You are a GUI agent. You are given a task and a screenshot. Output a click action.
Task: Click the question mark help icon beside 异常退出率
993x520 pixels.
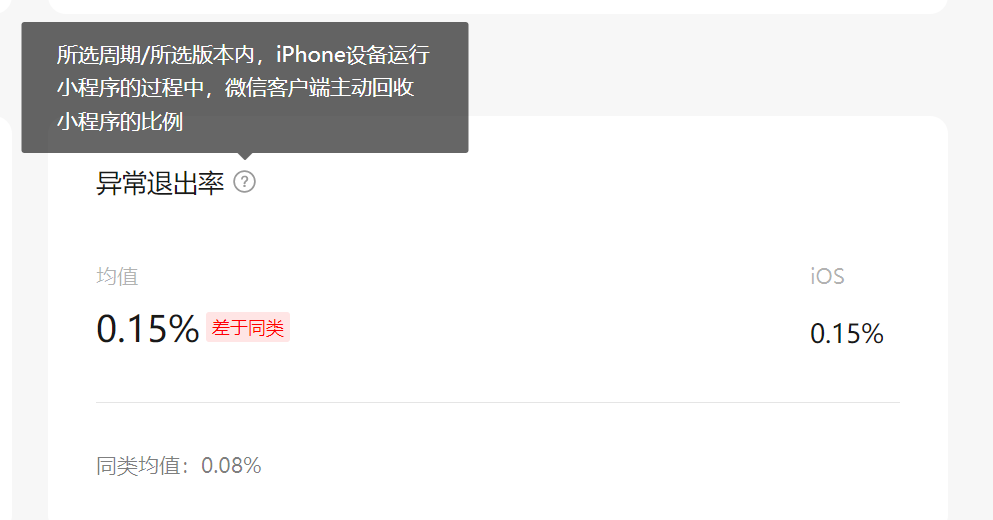[x=244, y=182]
